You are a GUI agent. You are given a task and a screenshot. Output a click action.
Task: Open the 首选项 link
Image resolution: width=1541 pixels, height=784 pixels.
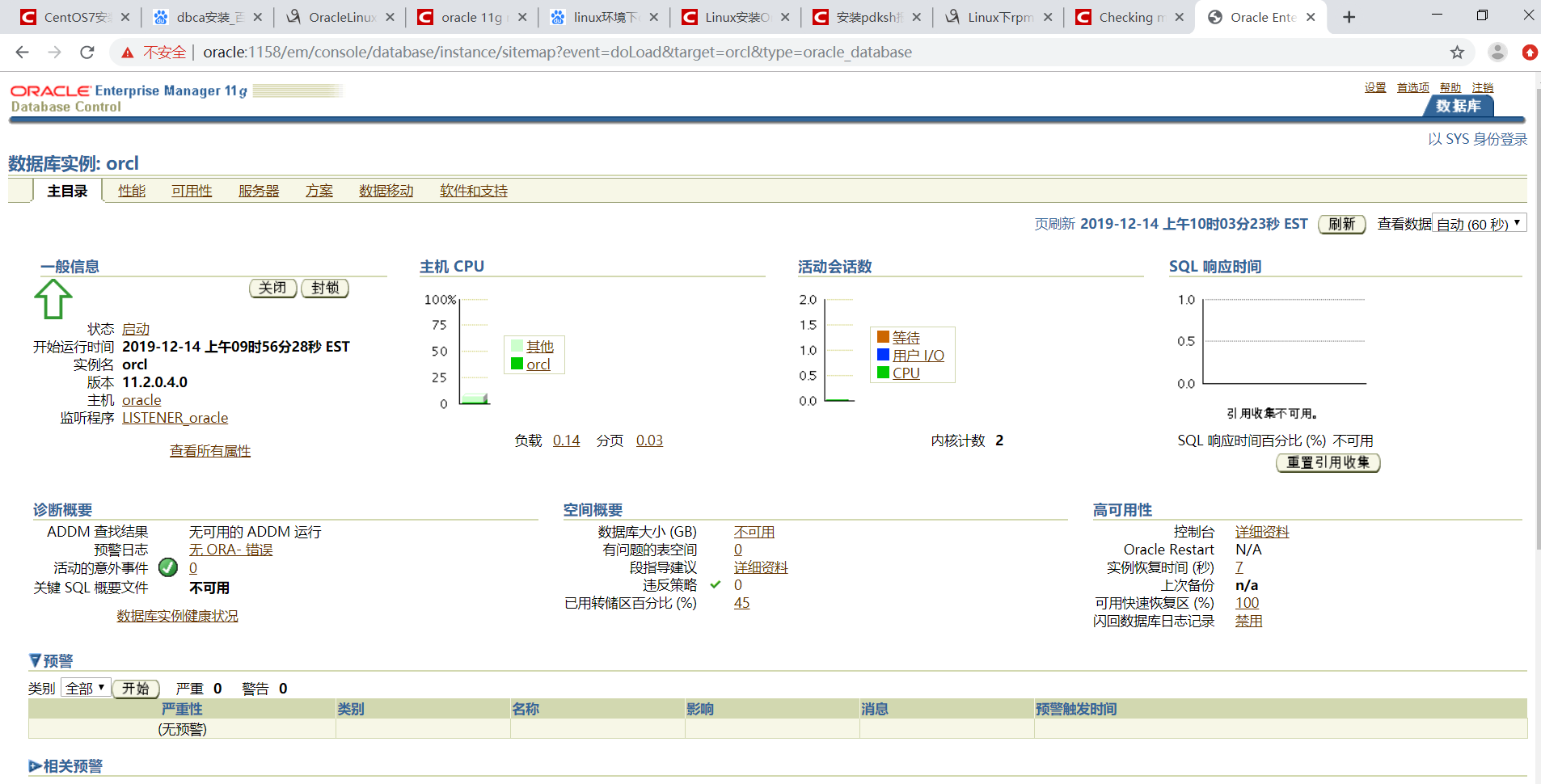pos(1413,87)
